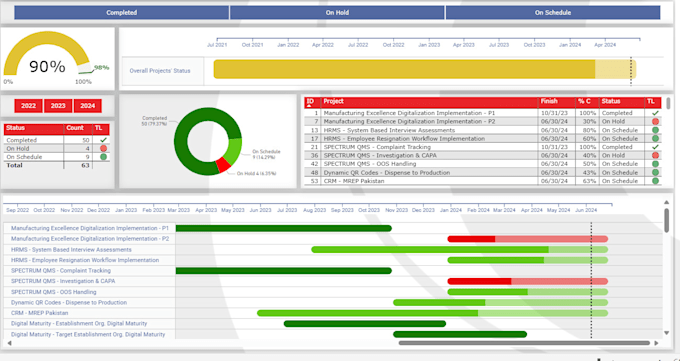
Task: Click red dot for Investigation & CAPA row
Action: point(655,155)
